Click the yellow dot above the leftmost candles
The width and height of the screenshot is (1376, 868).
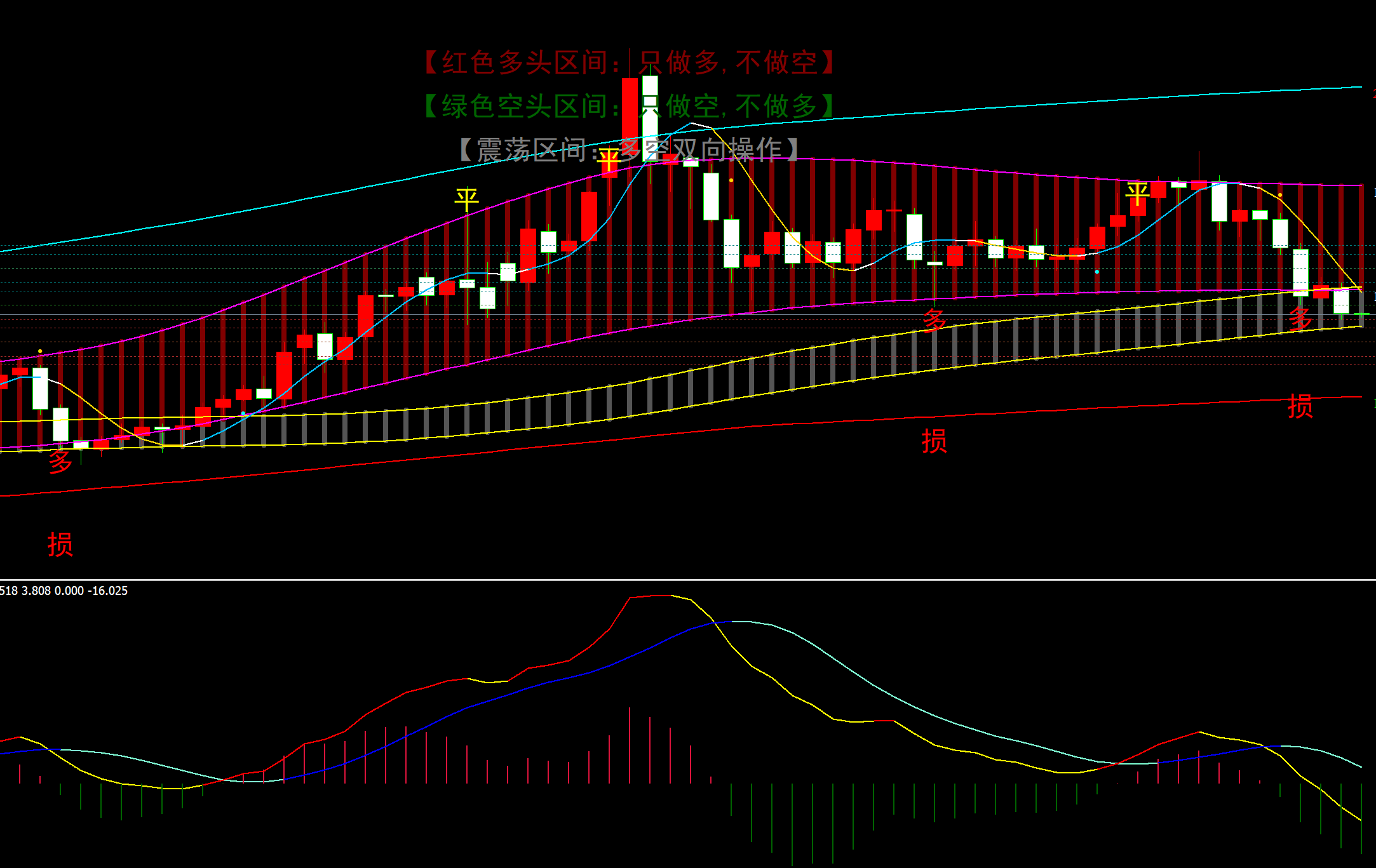[40, 351]
